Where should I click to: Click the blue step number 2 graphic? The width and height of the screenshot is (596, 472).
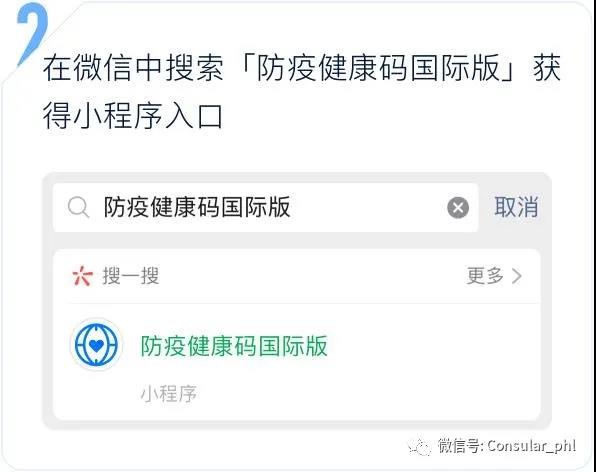32,32
